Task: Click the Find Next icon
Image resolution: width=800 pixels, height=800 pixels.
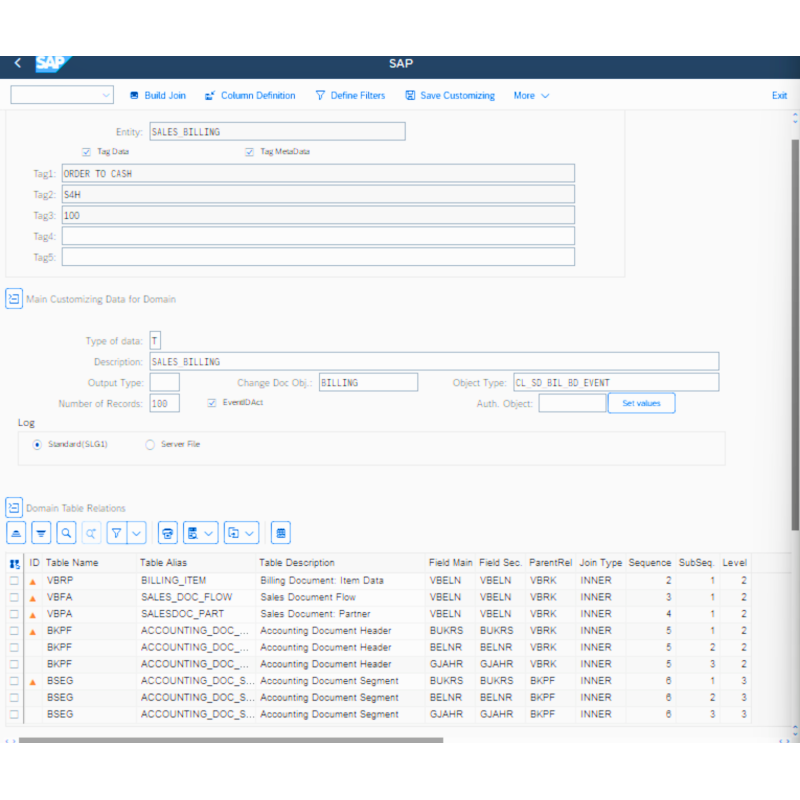Action: [x=93, y=532]
